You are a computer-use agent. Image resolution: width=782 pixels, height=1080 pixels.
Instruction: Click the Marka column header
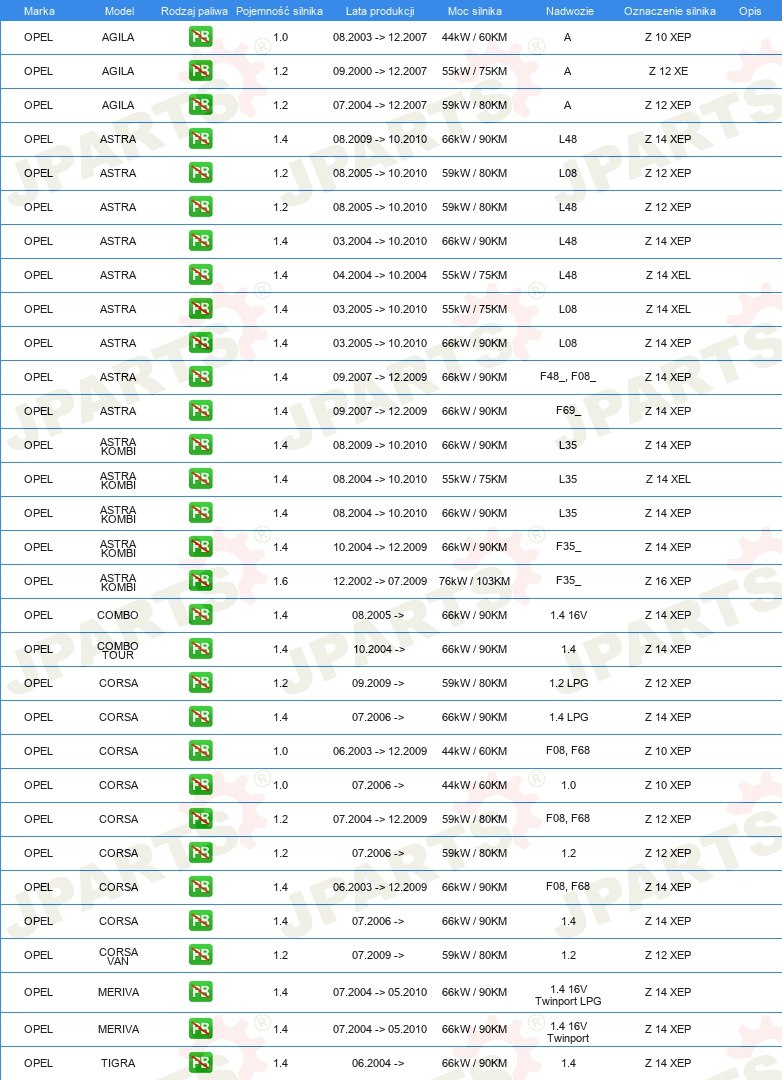39,11
